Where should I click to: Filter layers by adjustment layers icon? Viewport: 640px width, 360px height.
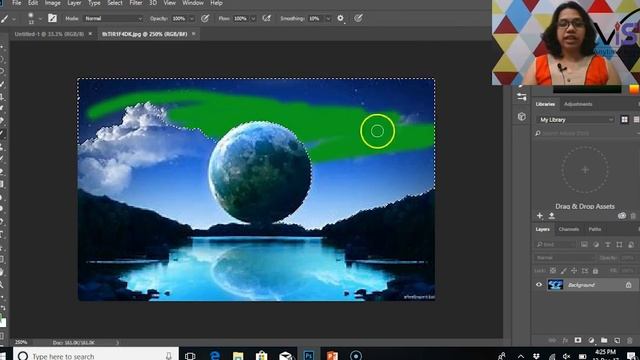point(596,244)
